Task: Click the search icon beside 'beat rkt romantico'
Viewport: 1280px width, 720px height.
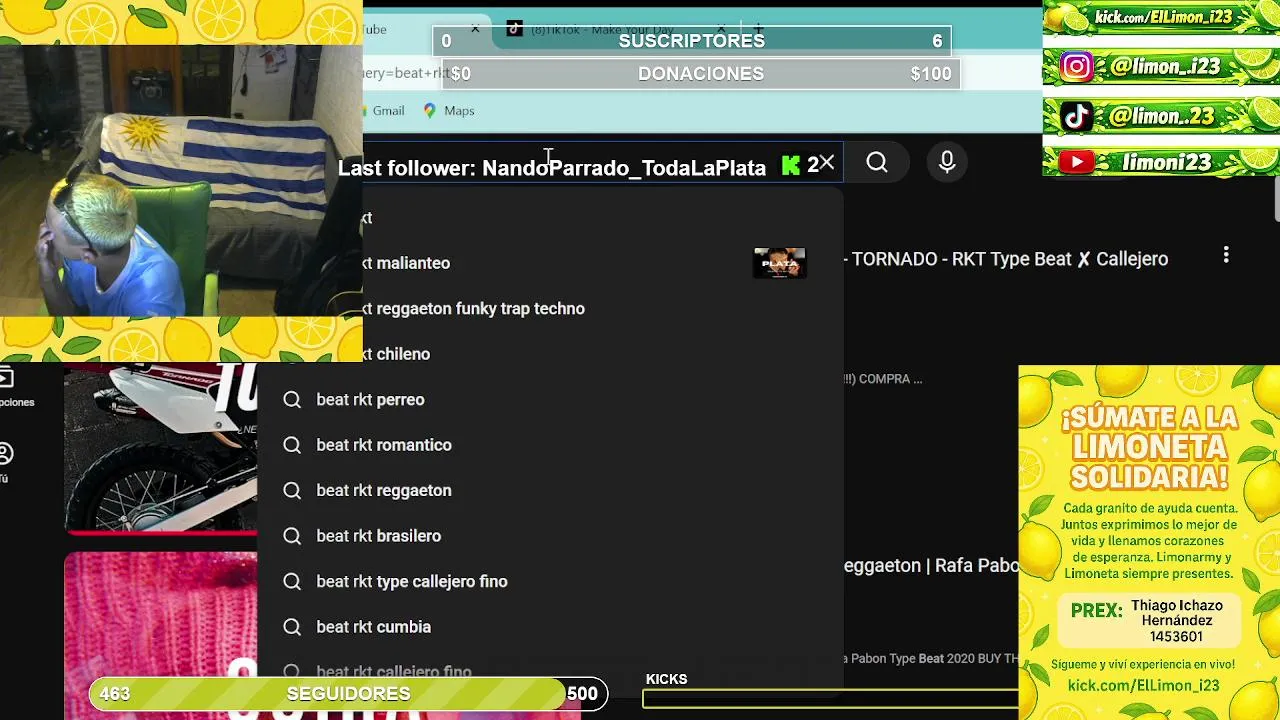Action: 292,445
